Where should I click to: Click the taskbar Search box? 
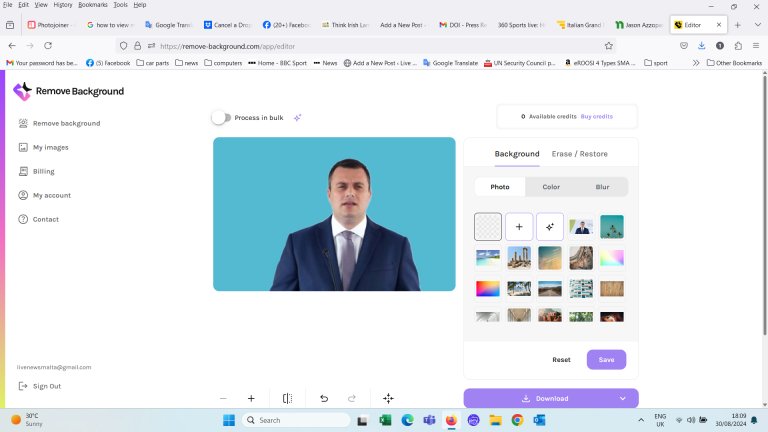click(296, 420)
